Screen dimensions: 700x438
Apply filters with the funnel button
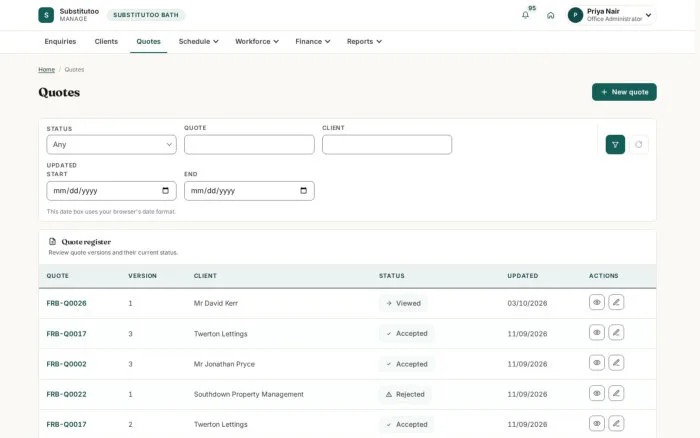615,145
